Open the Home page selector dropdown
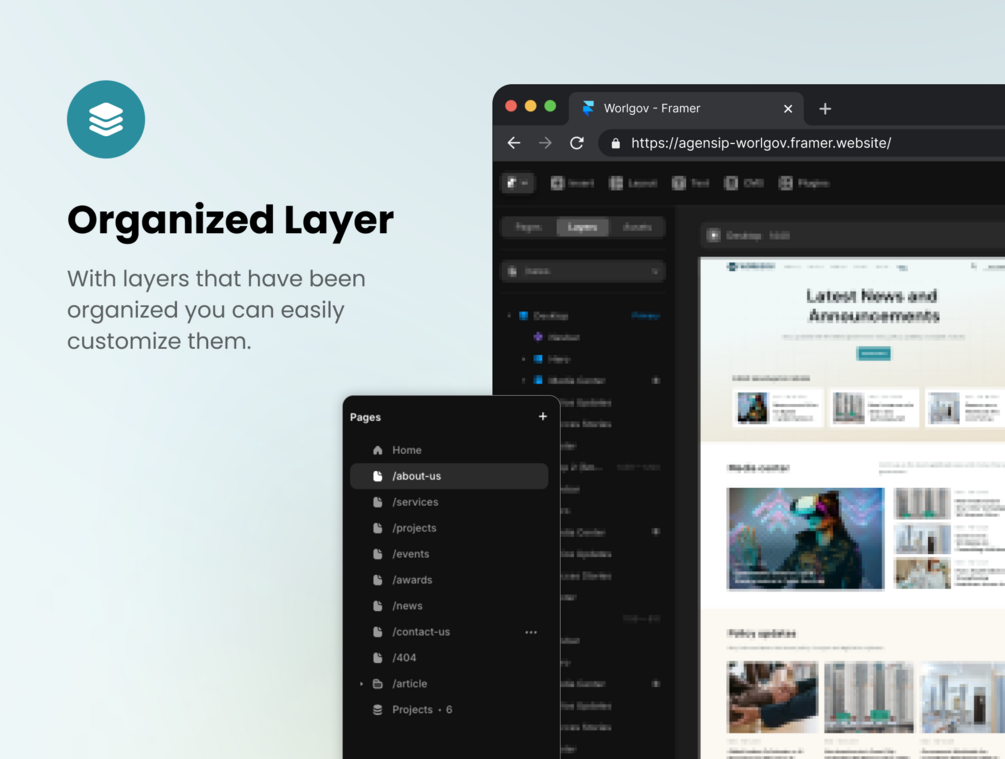 583,271
